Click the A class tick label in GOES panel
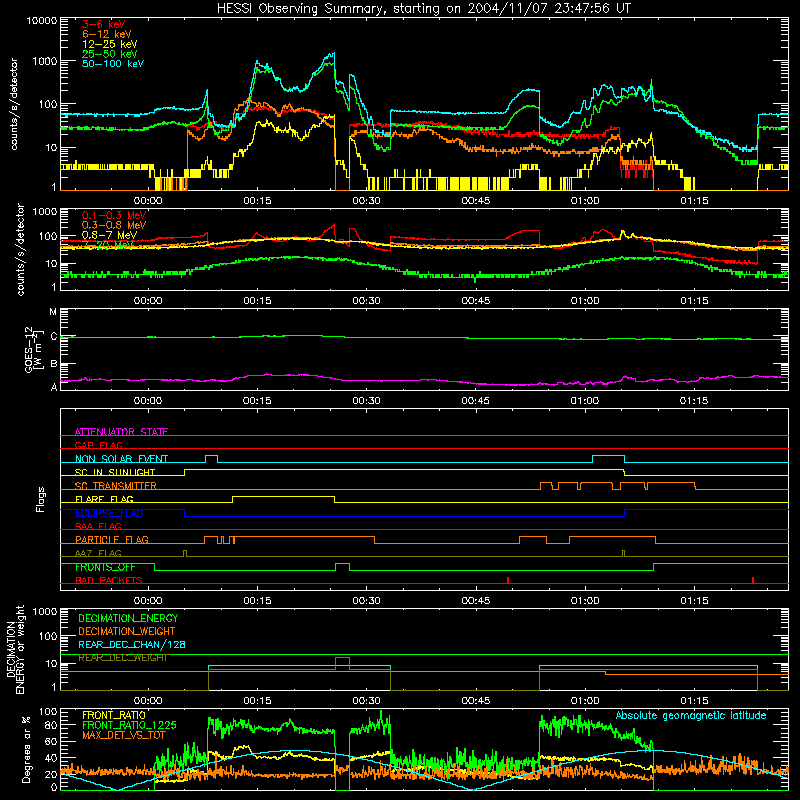This screenshot has width=800, height=800. (x=54, y=387)
